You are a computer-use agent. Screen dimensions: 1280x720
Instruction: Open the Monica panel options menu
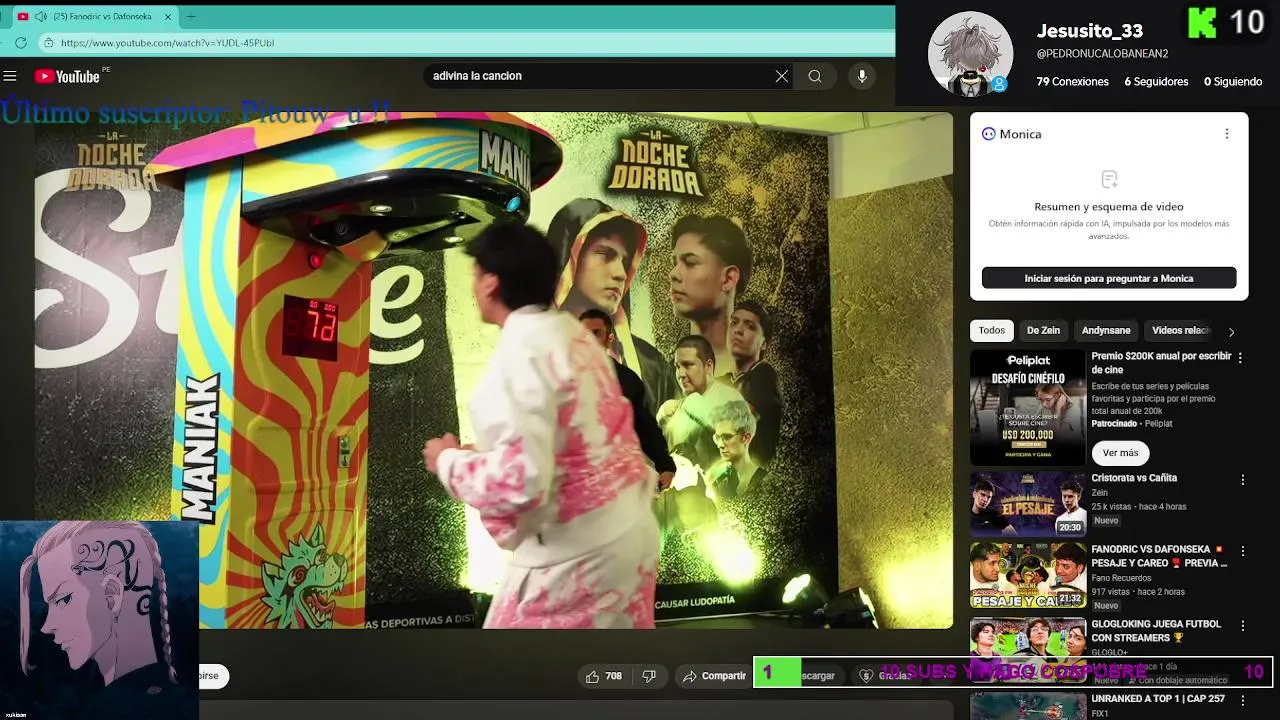point(1227,134)
